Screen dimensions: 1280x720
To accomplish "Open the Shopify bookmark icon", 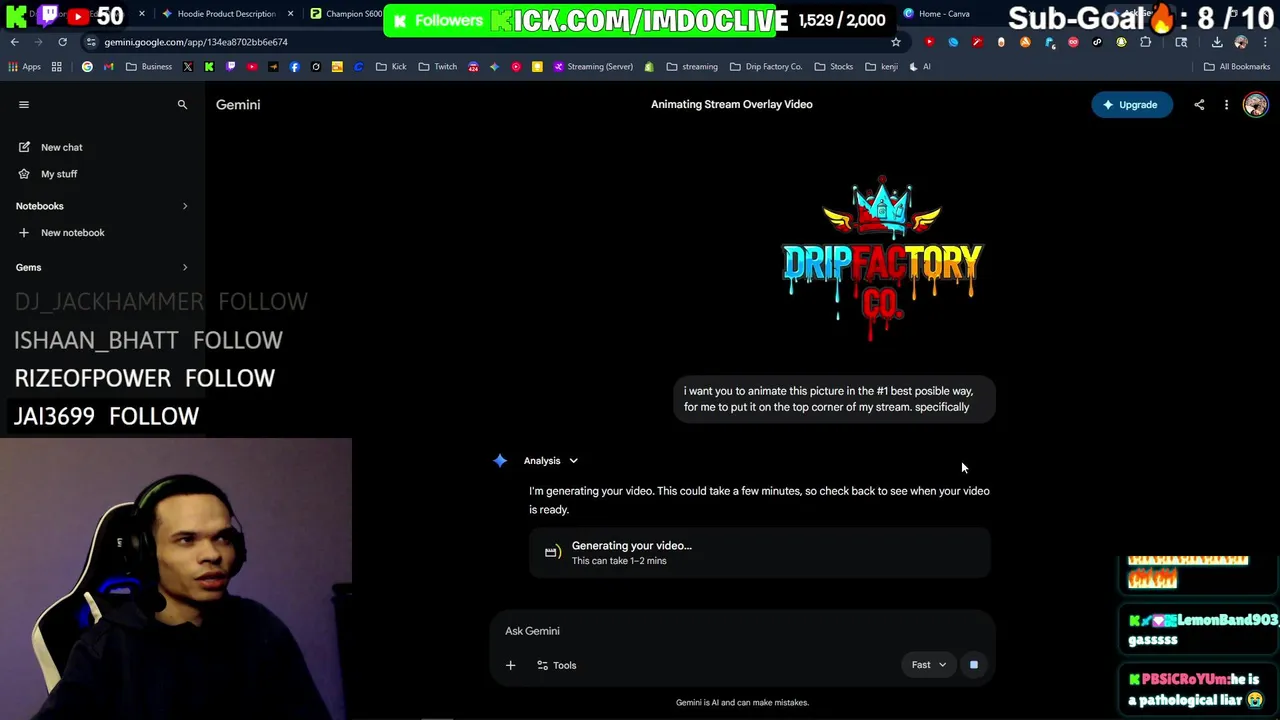I will [649, 67].
